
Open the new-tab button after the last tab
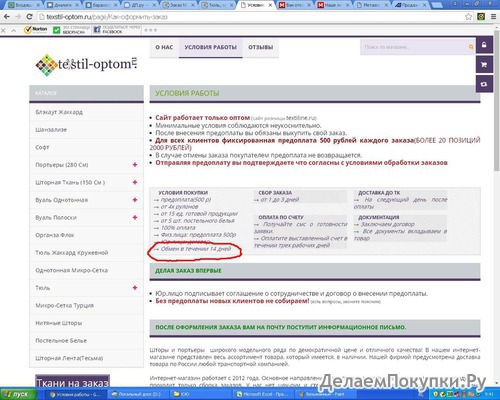(x=437, y=6)
